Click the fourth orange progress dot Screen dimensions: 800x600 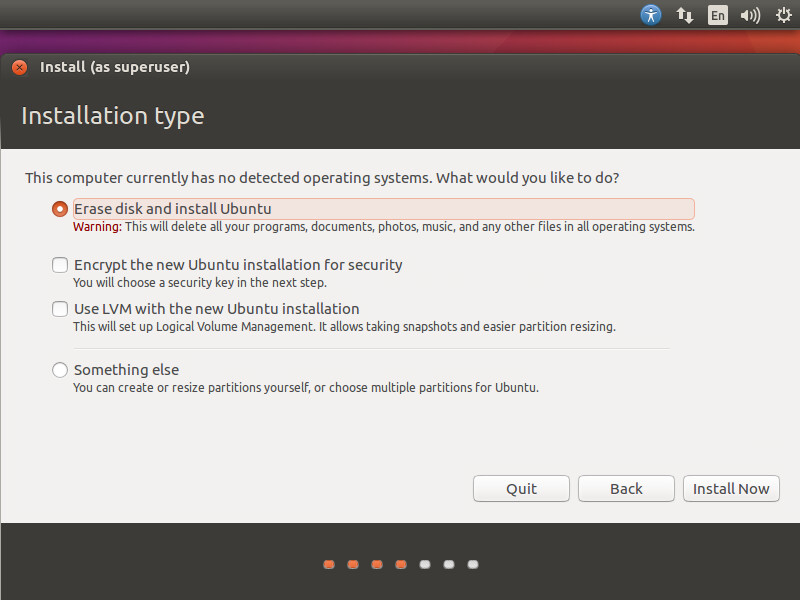coord(401,564)
